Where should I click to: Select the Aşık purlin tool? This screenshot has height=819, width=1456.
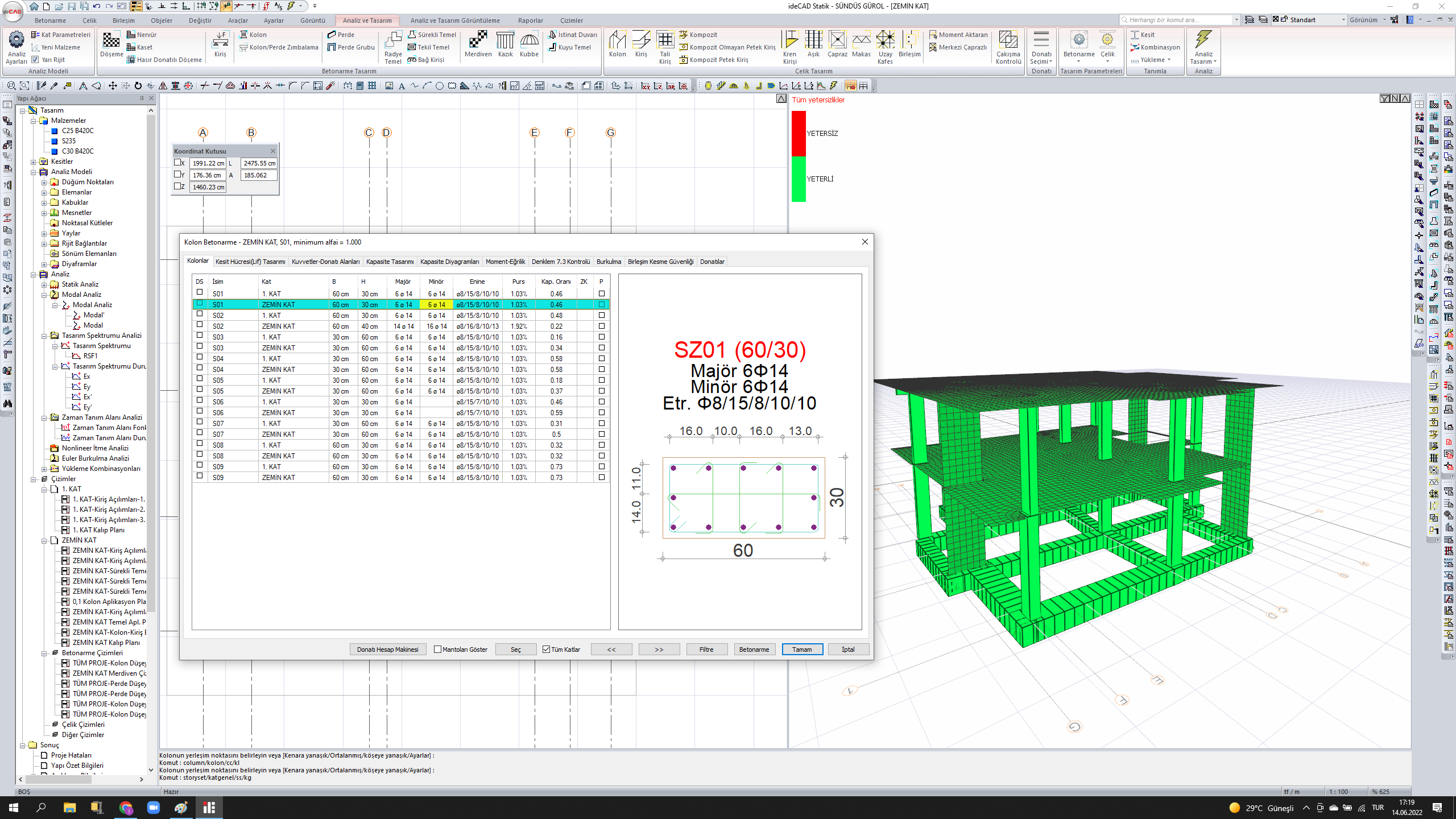814,44
